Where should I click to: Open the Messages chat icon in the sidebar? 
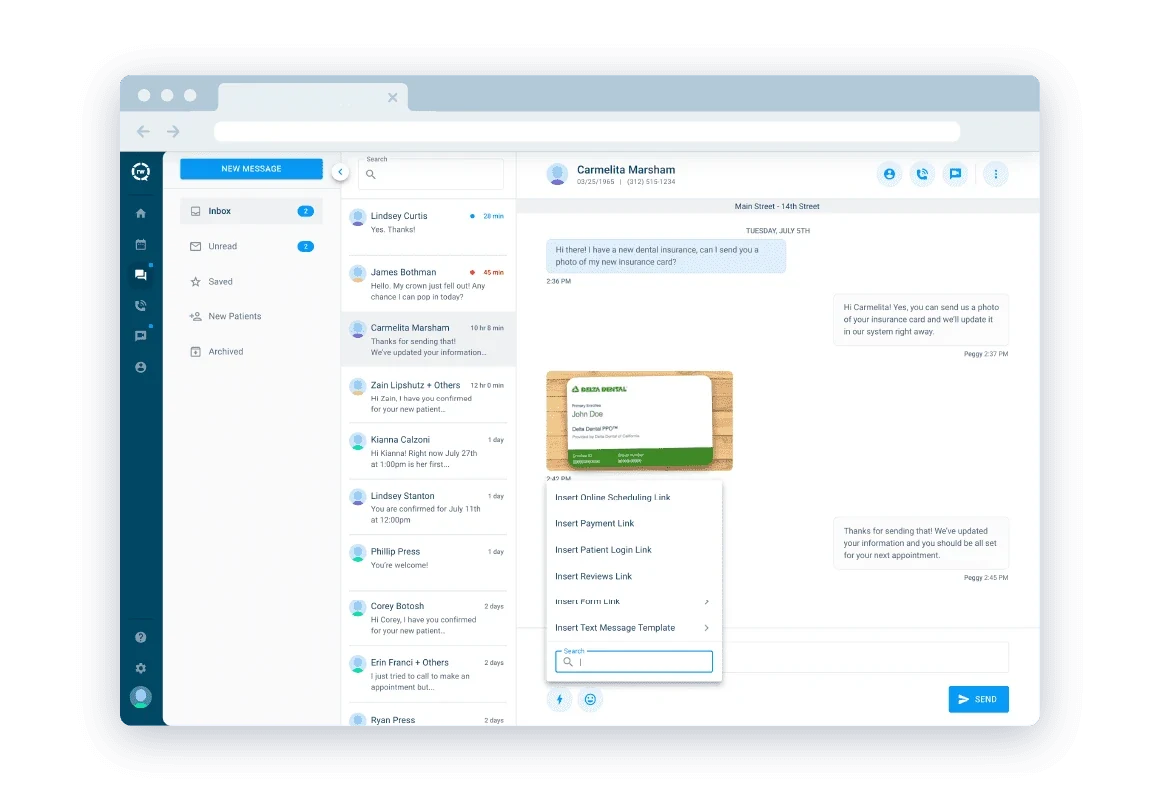tap(141, 275)
